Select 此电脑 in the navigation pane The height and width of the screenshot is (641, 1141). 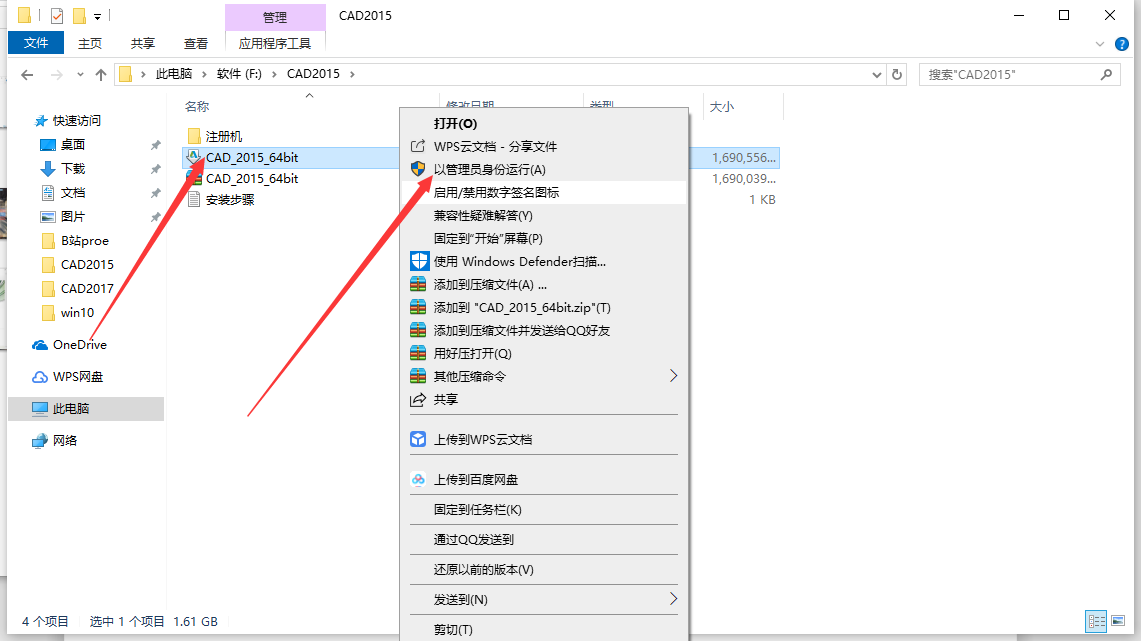pos(86,409)
